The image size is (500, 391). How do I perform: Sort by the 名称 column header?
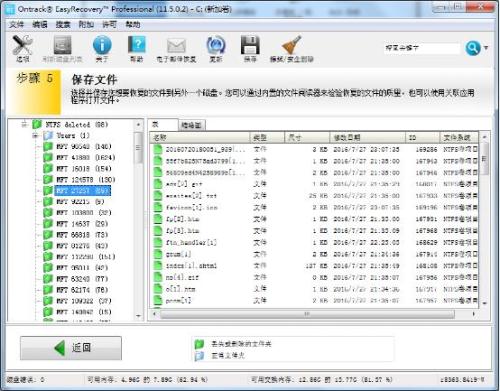(200, 137)
